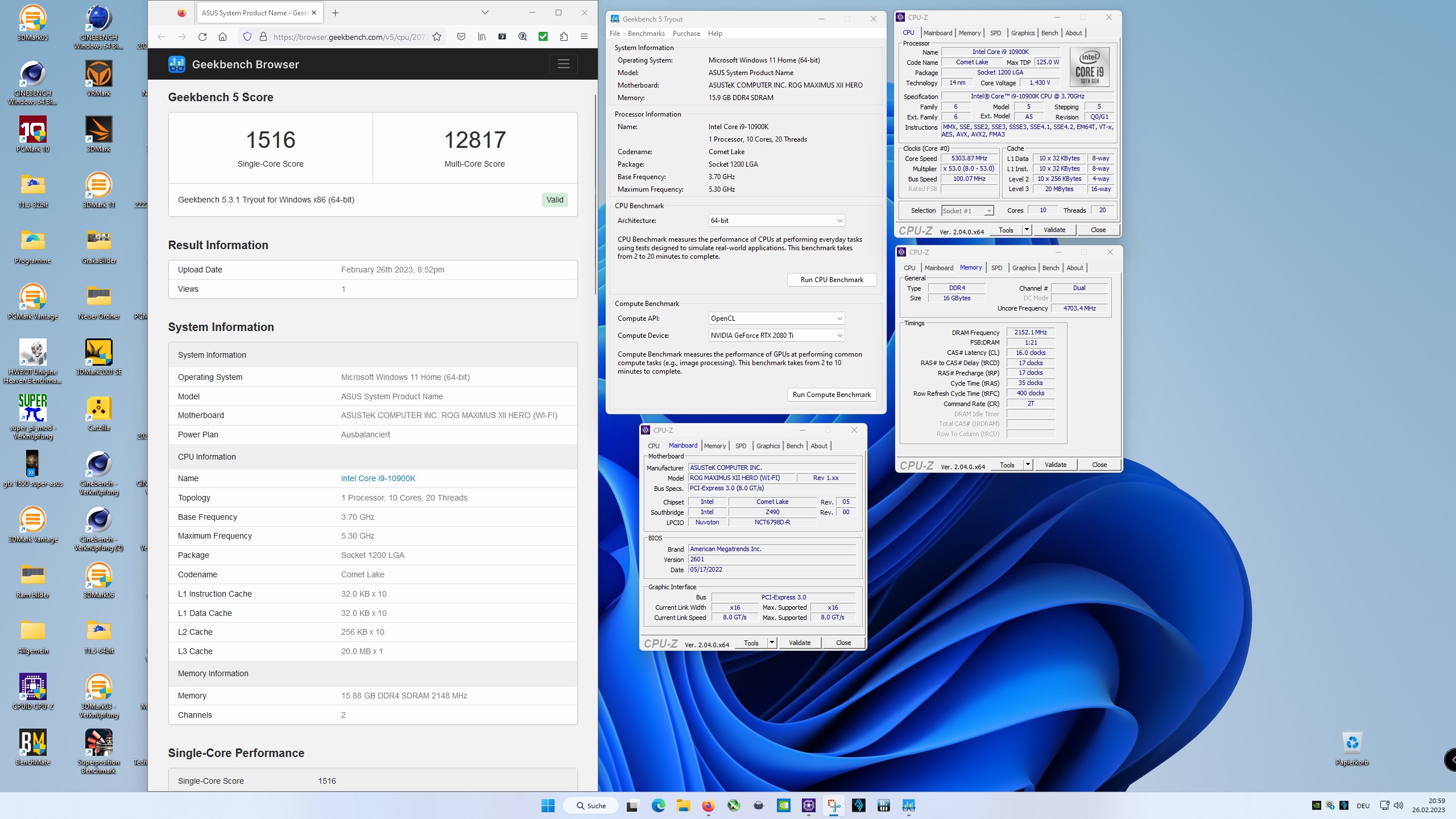Click the Windows Start button
Screen dimensions: 1456x819
[548, 805]
